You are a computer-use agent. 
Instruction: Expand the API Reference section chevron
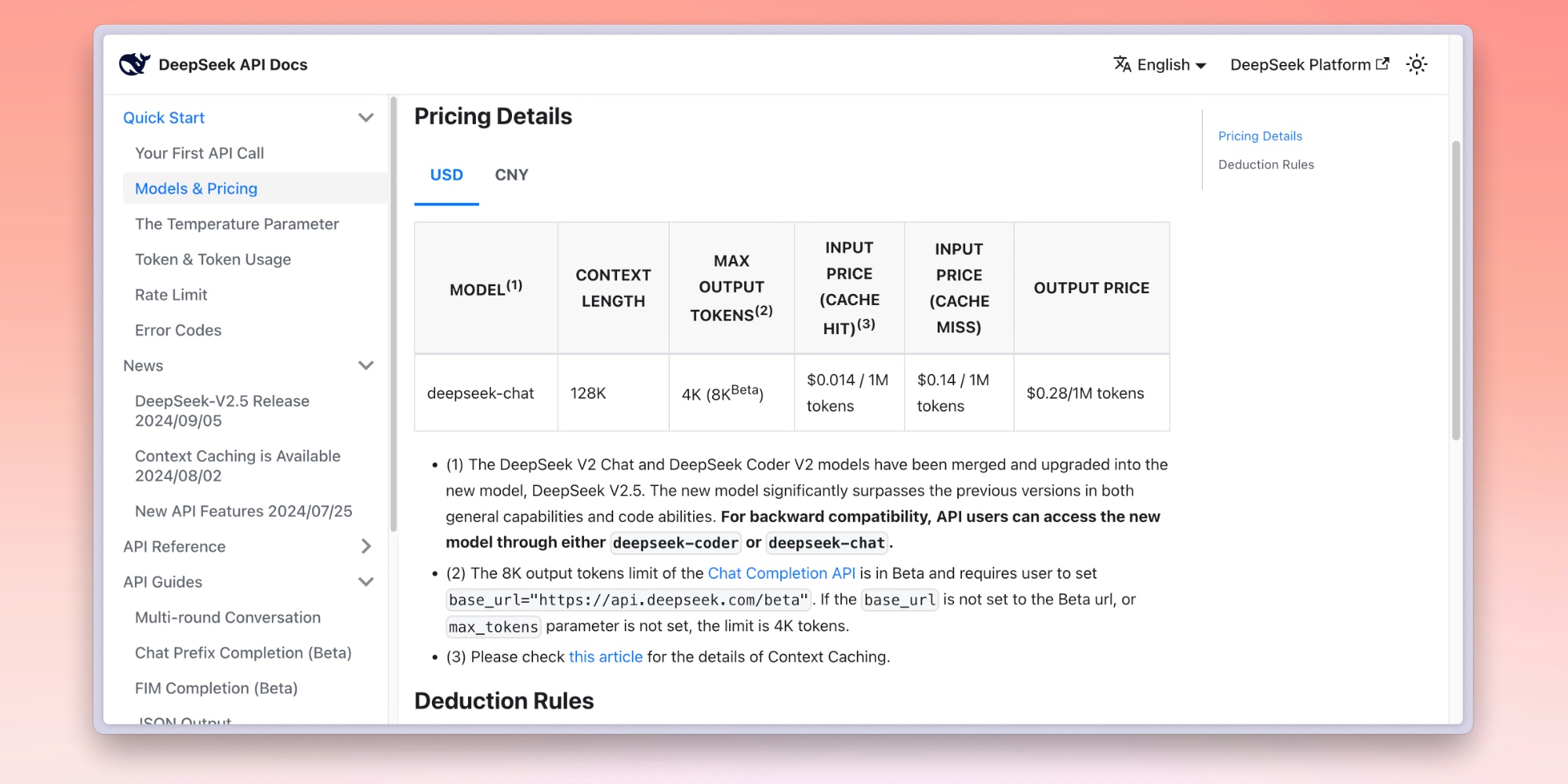pos(365,546)
